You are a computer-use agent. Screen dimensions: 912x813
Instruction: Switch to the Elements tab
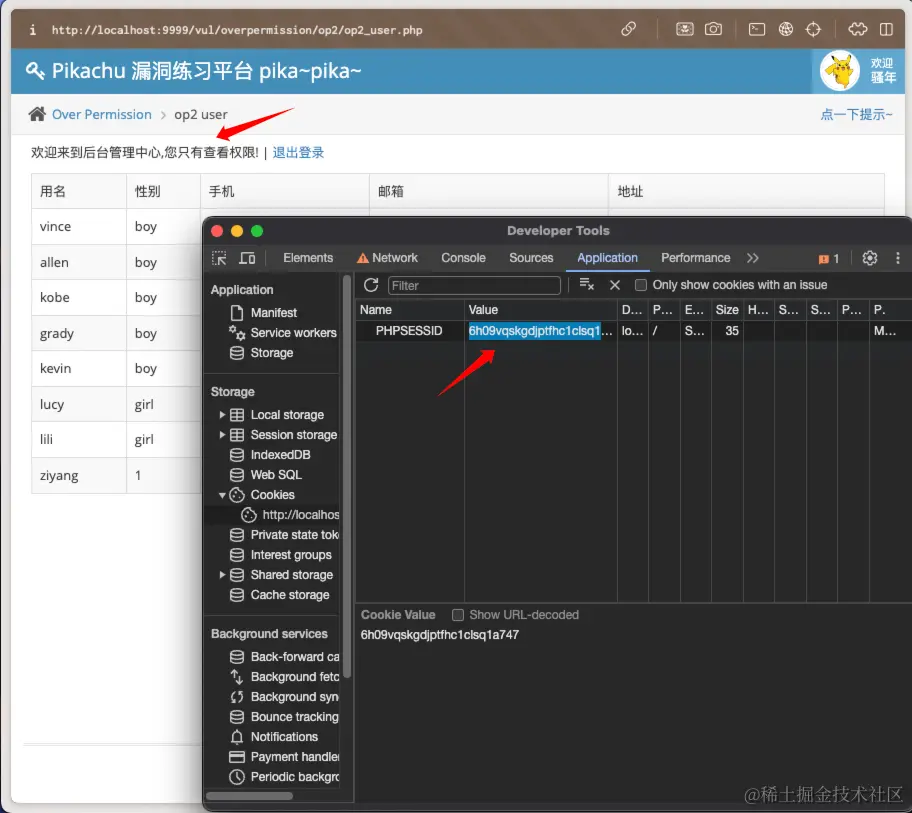point(308,258)
